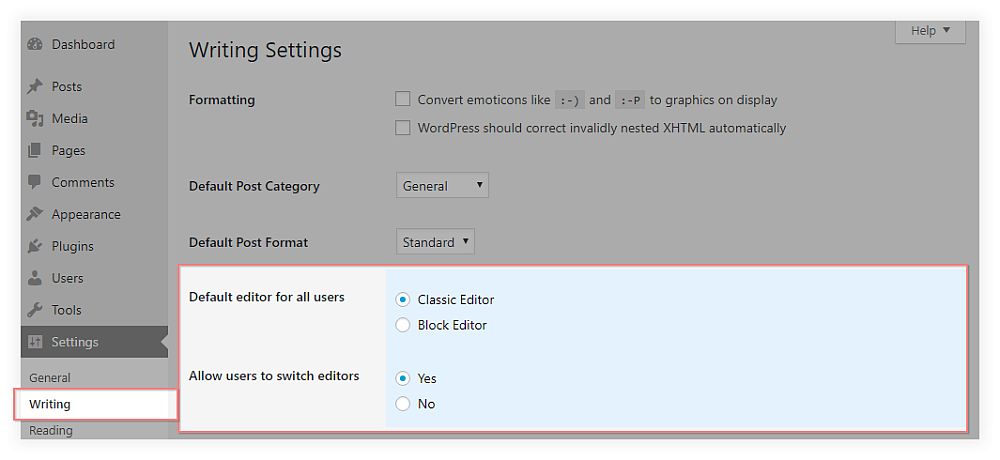Enable Convert emoticons to graphics checkbox

click(x=402, y=99)
